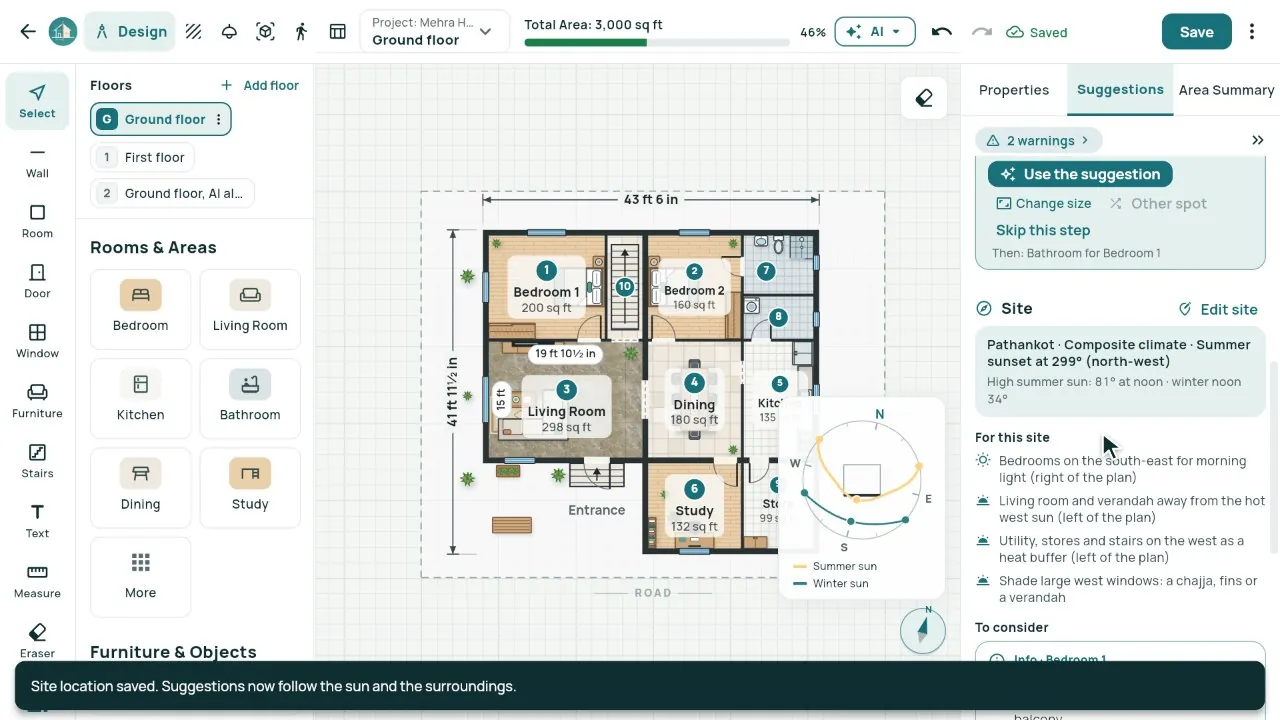1280x720 pixels.
Task: Switch to the Area Summary tab
Action: [x=1226, y=90]
